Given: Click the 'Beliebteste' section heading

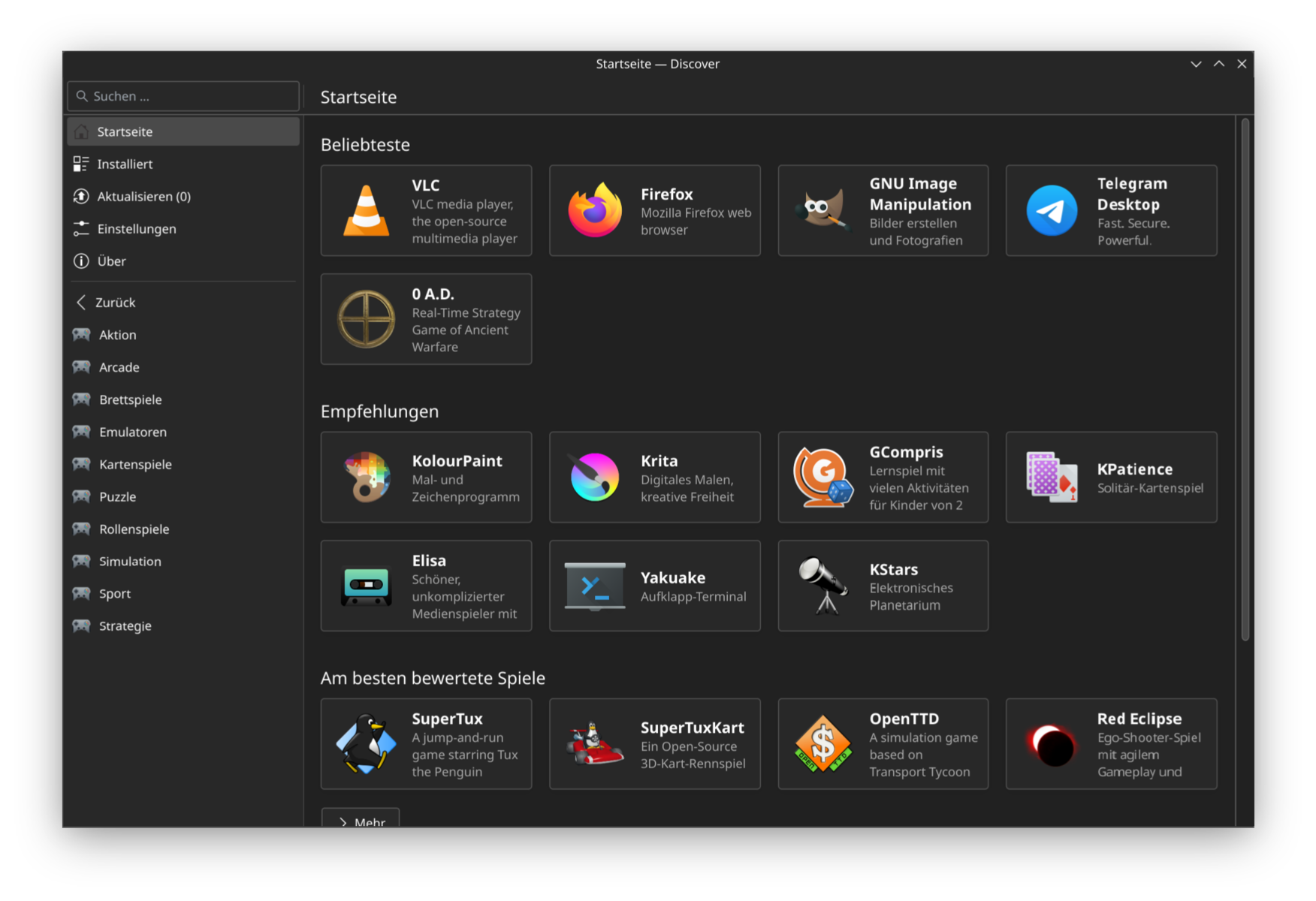Looking at the screenshot, I should [365, 144].
